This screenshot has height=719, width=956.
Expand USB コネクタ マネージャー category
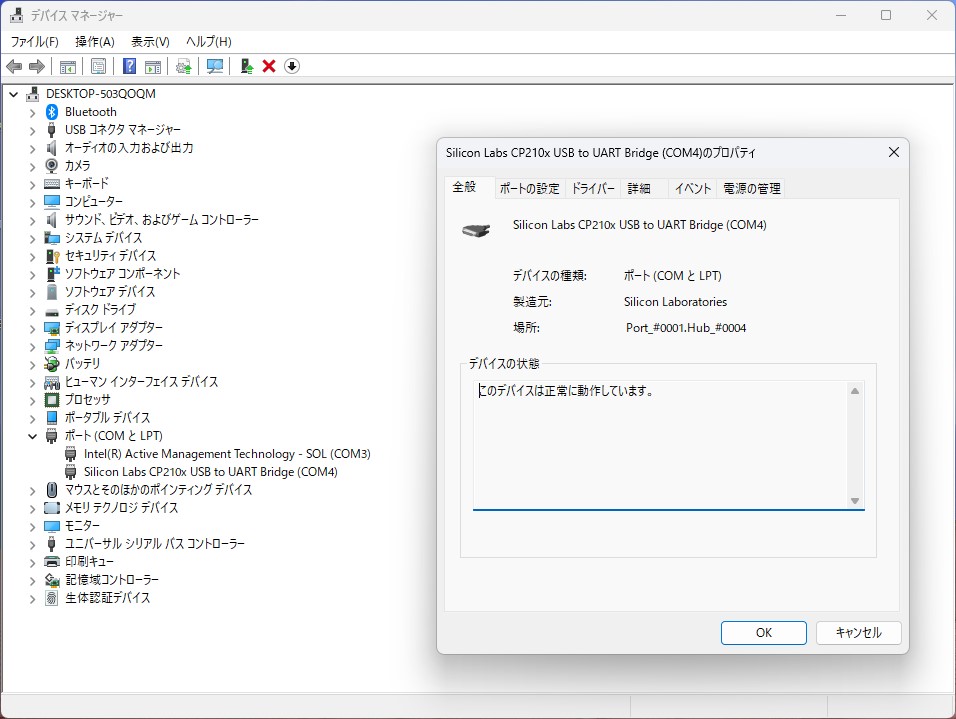click(x=32, y=131)
